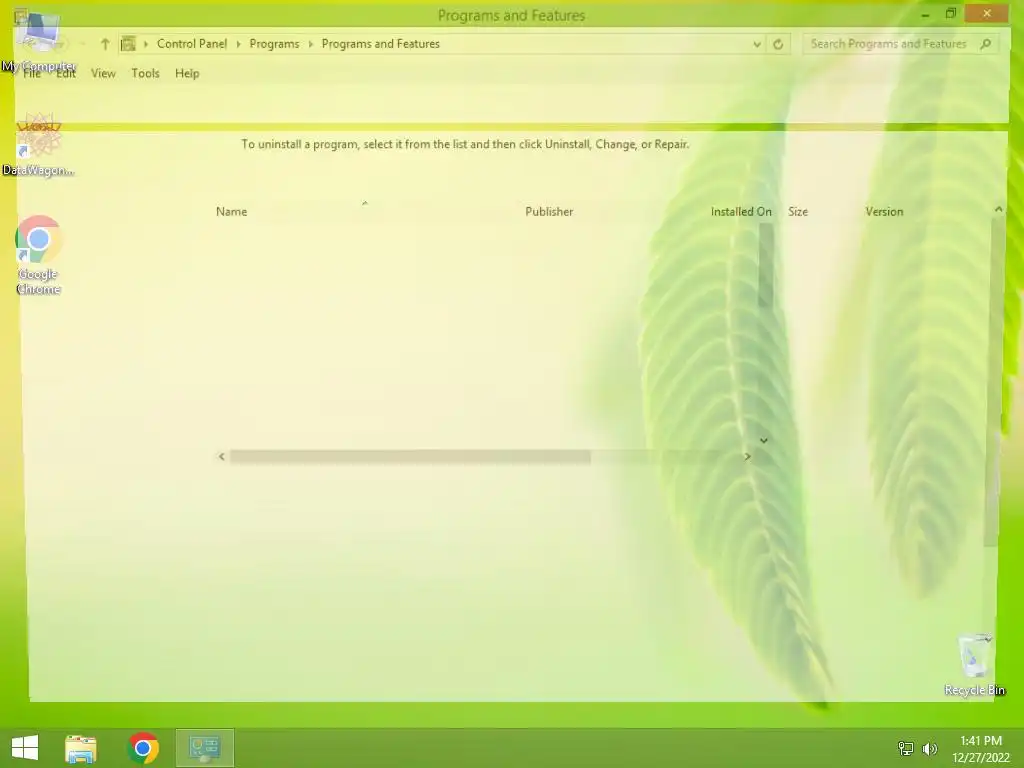Click the Up arrow navigation button
The height and width of the screenshot is (768, 1024).
(x=104, y=44)
